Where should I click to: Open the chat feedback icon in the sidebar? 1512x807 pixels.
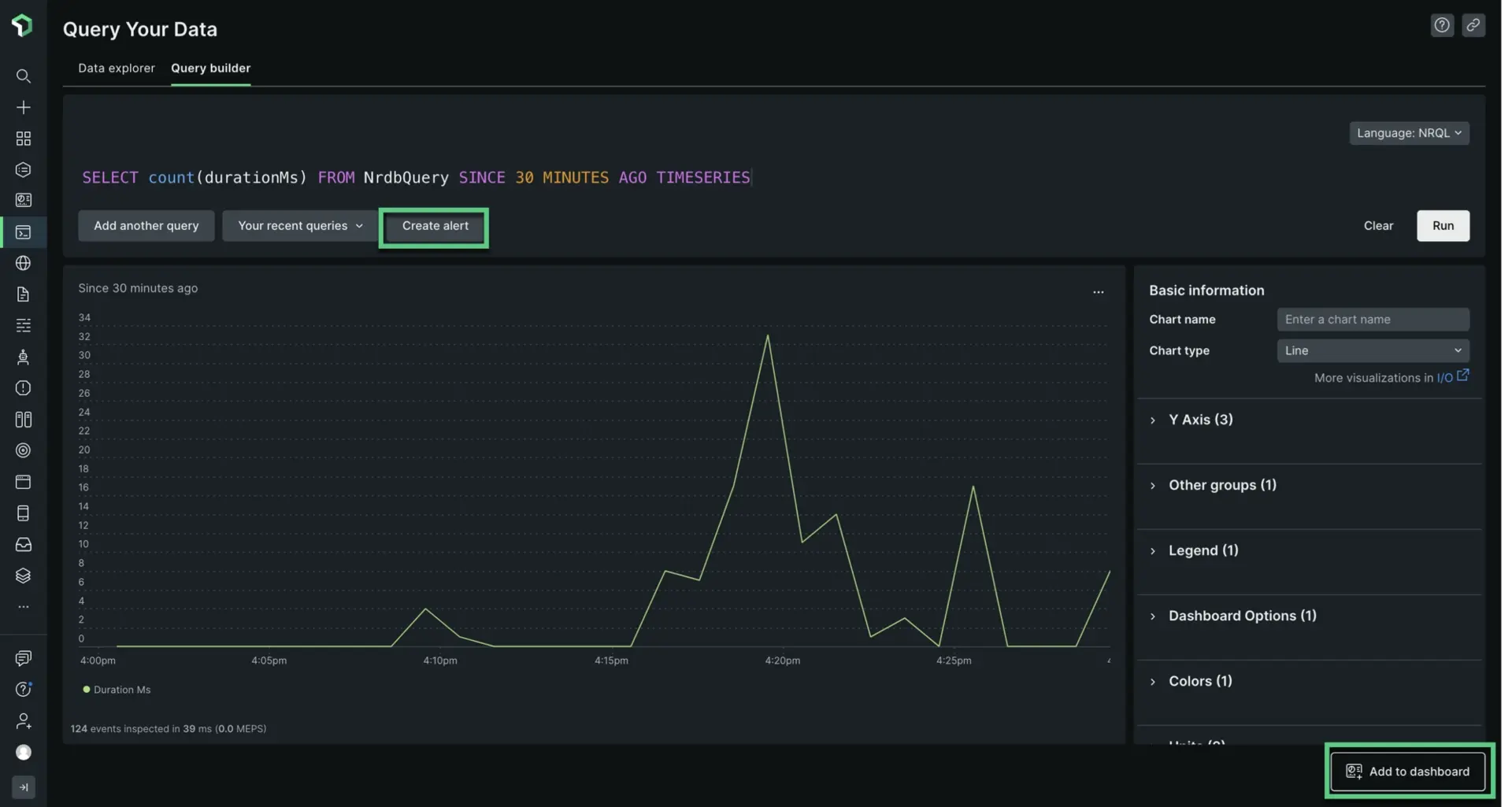(x=24, y=658)
